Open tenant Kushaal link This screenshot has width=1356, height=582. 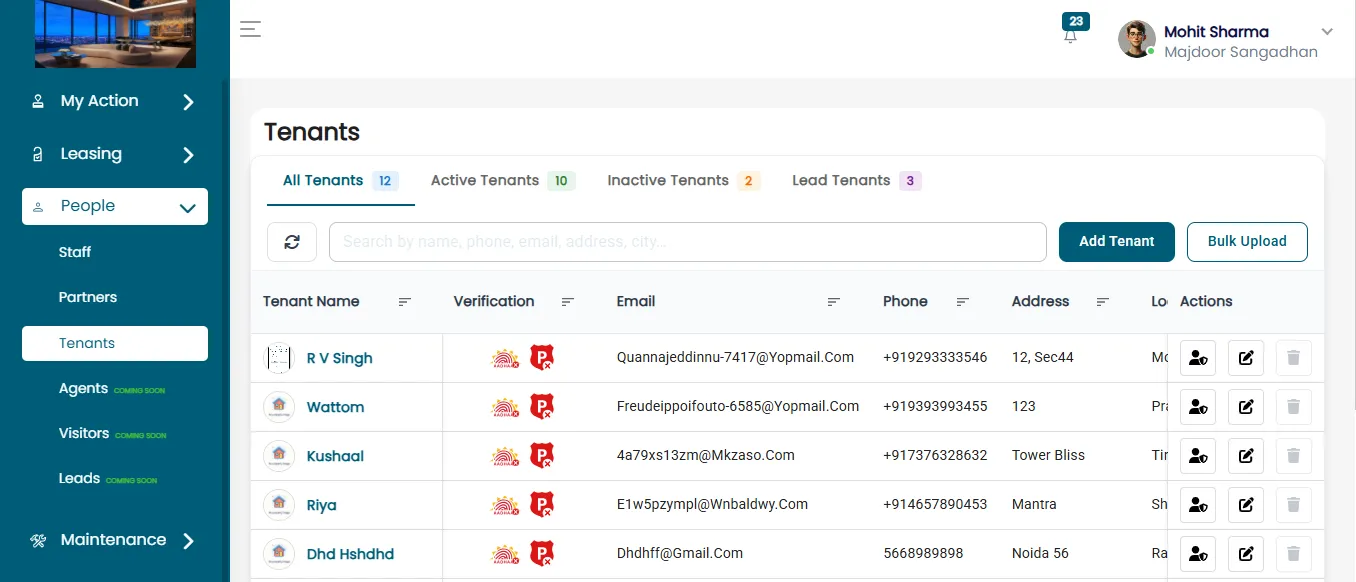pyautogui.click(x=335, y=456)
